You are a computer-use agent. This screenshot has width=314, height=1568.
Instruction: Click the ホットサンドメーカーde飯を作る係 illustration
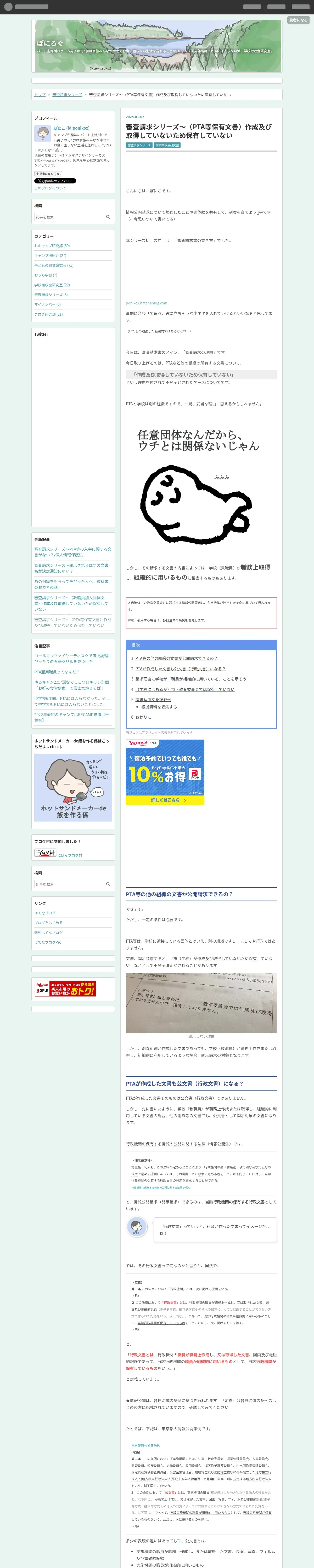[x=73, y=787]
